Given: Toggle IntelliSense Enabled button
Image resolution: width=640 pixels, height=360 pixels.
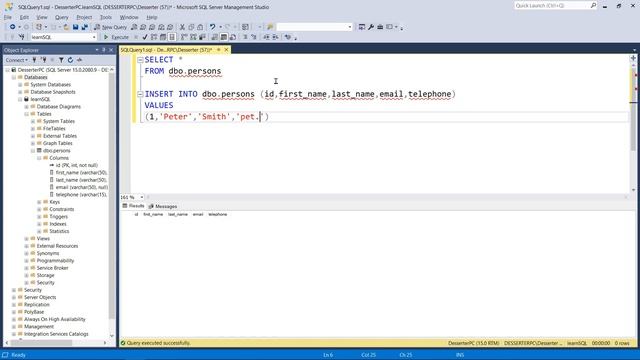Looking at the screenshot, I should (x=172, y=37).
